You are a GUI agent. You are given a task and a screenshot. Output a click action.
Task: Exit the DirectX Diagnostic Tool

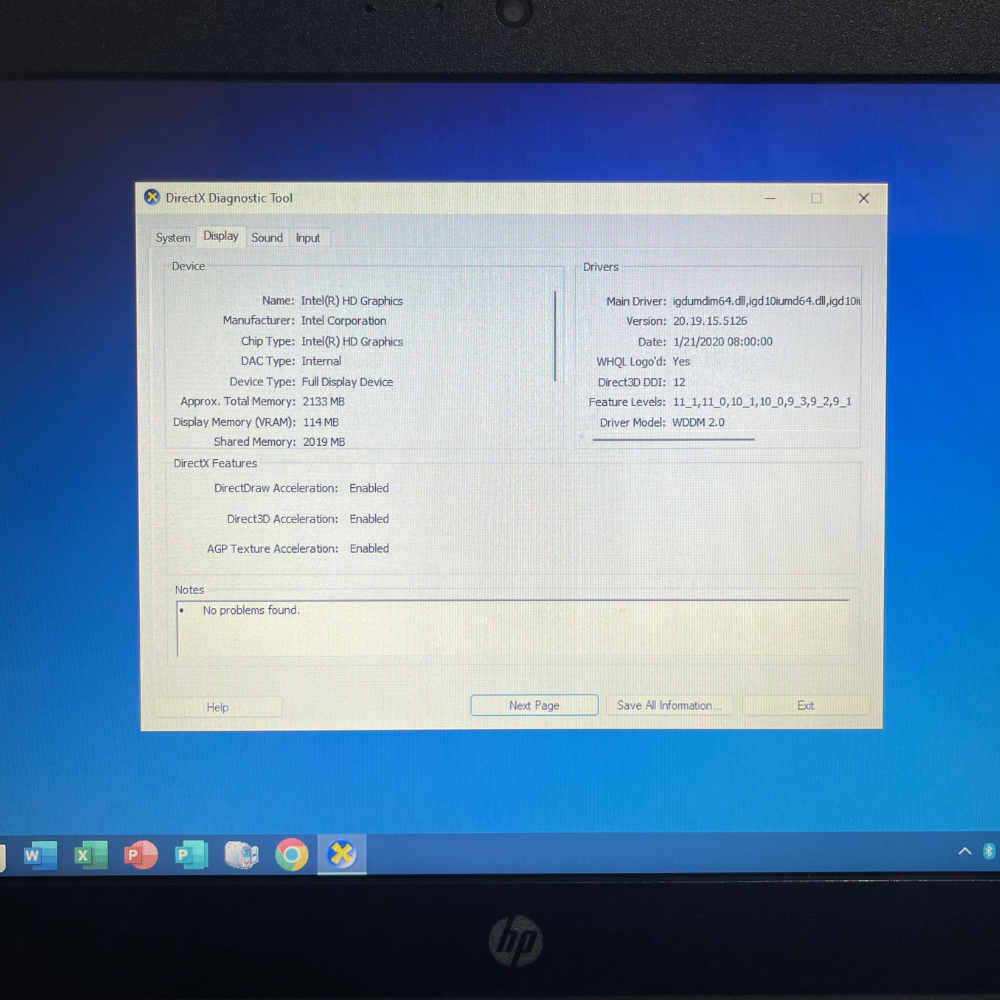pyautogui.click(x=806, y=706)
